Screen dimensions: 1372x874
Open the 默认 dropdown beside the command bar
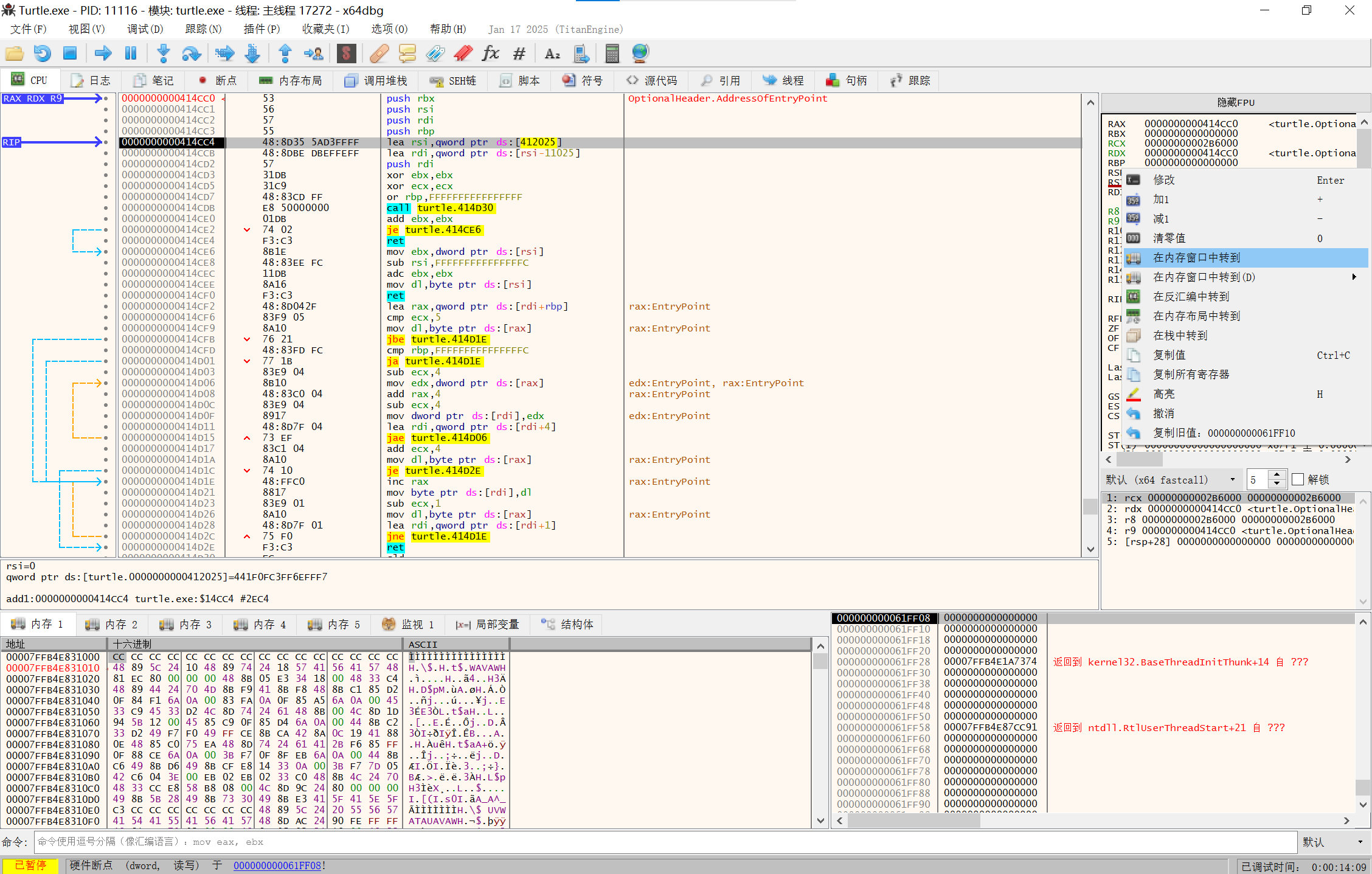point(1334,842)
